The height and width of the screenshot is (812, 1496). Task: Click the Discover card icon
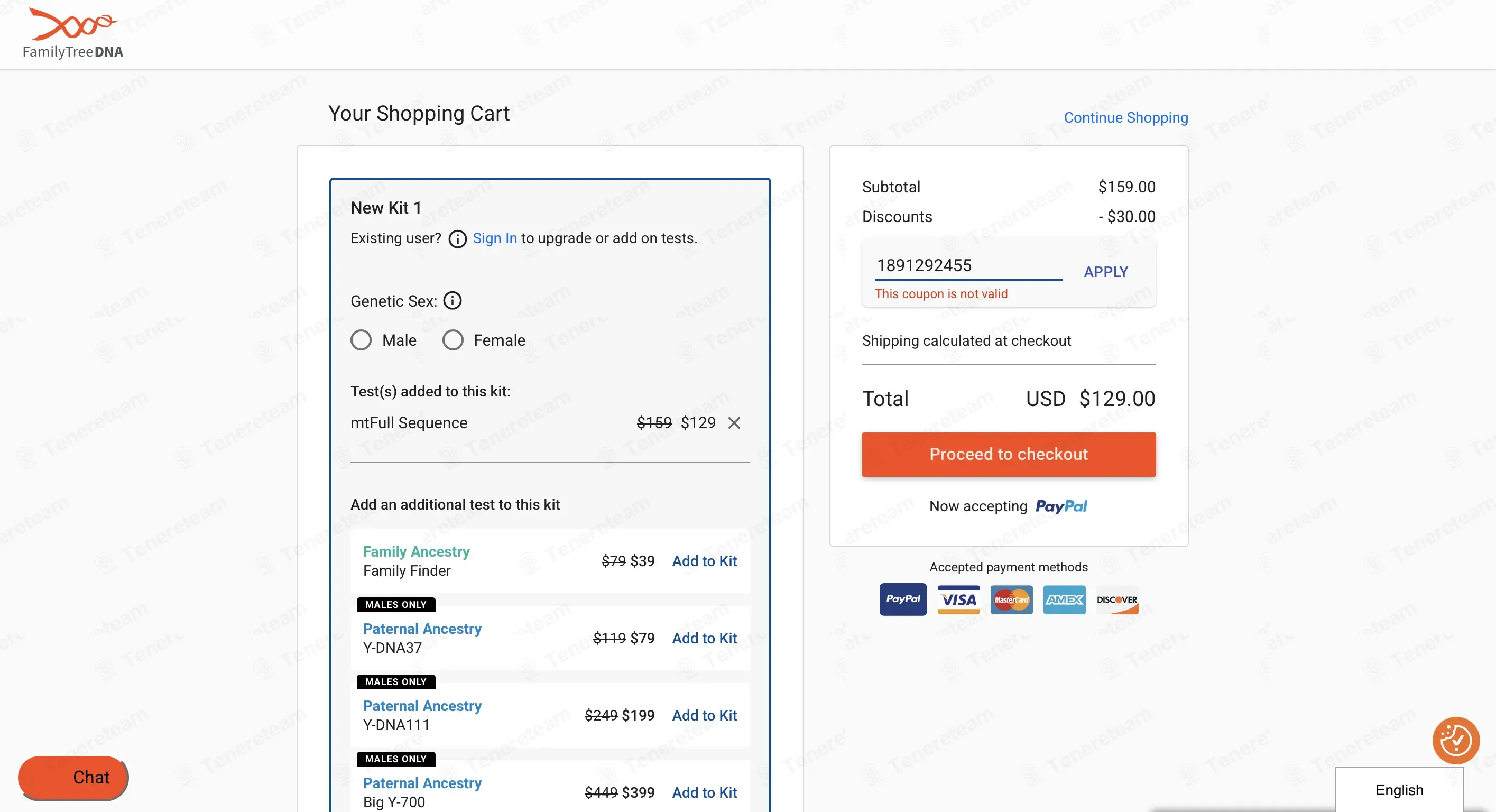pyautogui.click(x=1117, y=599)
